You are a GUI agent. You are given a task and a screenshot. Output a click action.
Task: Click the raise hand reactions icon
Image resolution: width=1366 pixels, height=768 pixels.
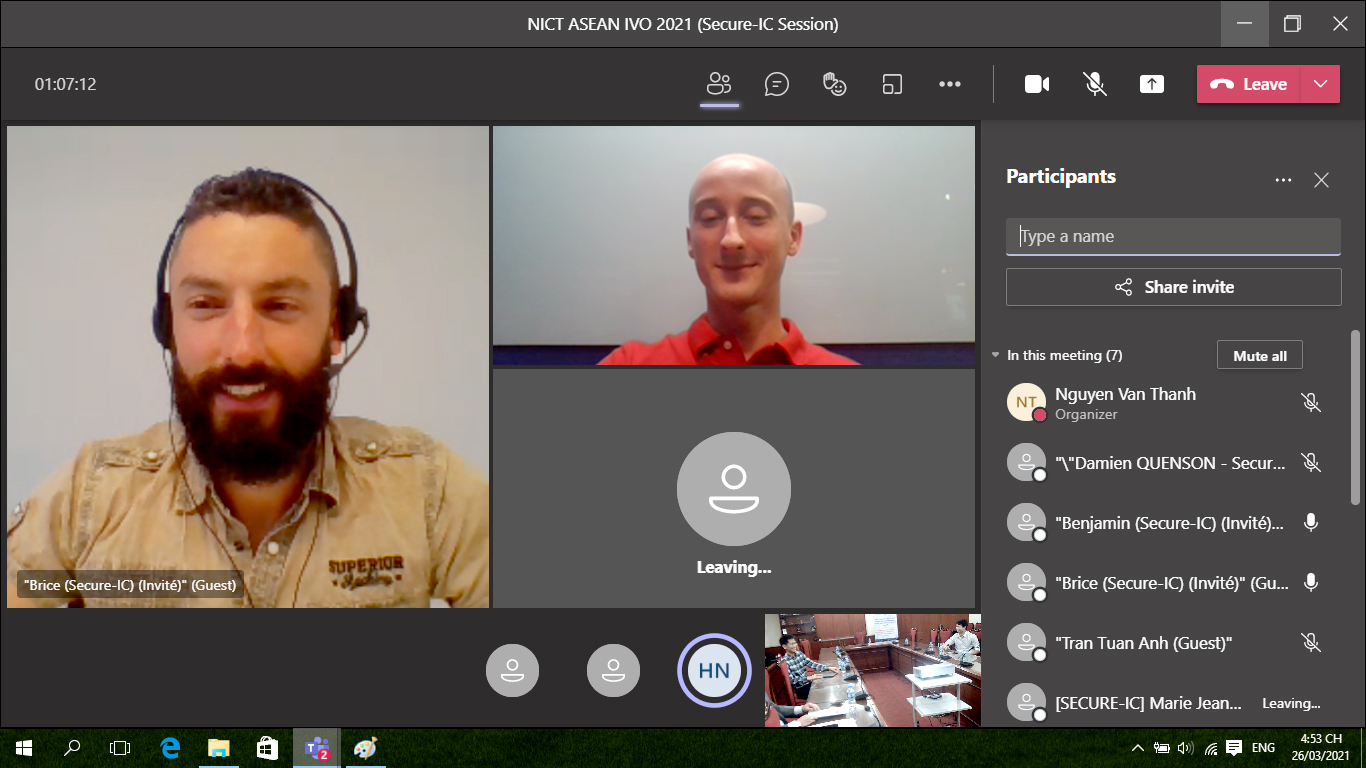[x=834, y=85]
